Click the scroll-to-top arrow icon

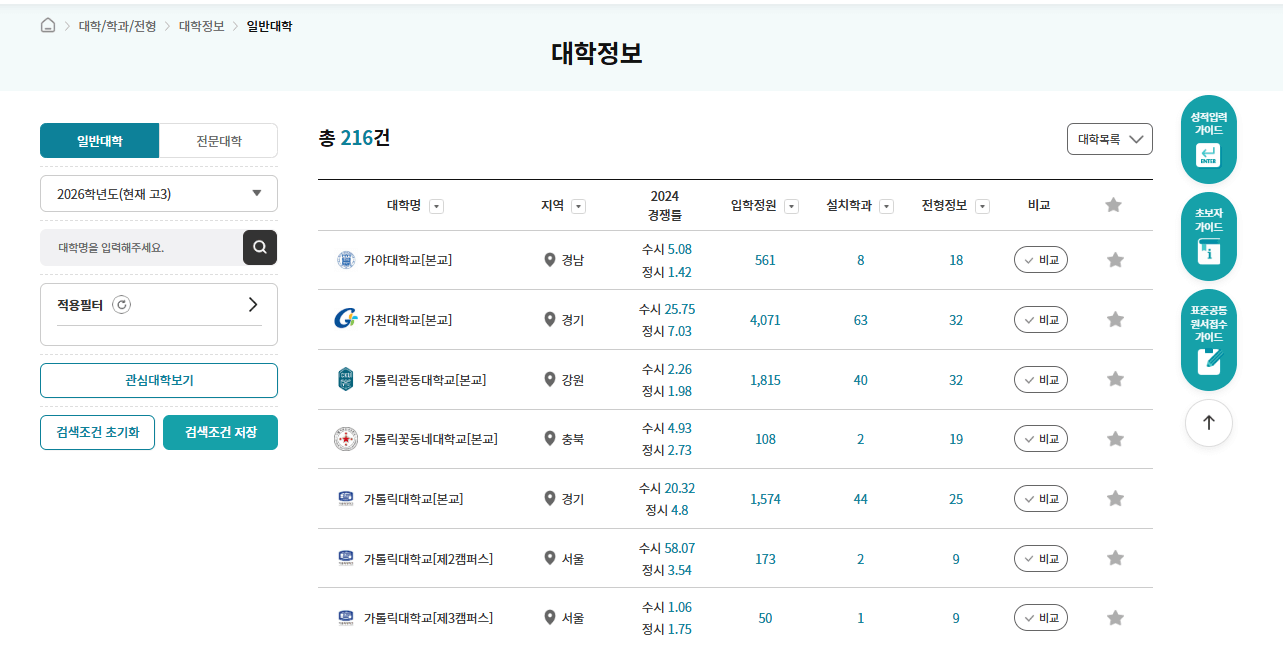(x=1208, y=423)
